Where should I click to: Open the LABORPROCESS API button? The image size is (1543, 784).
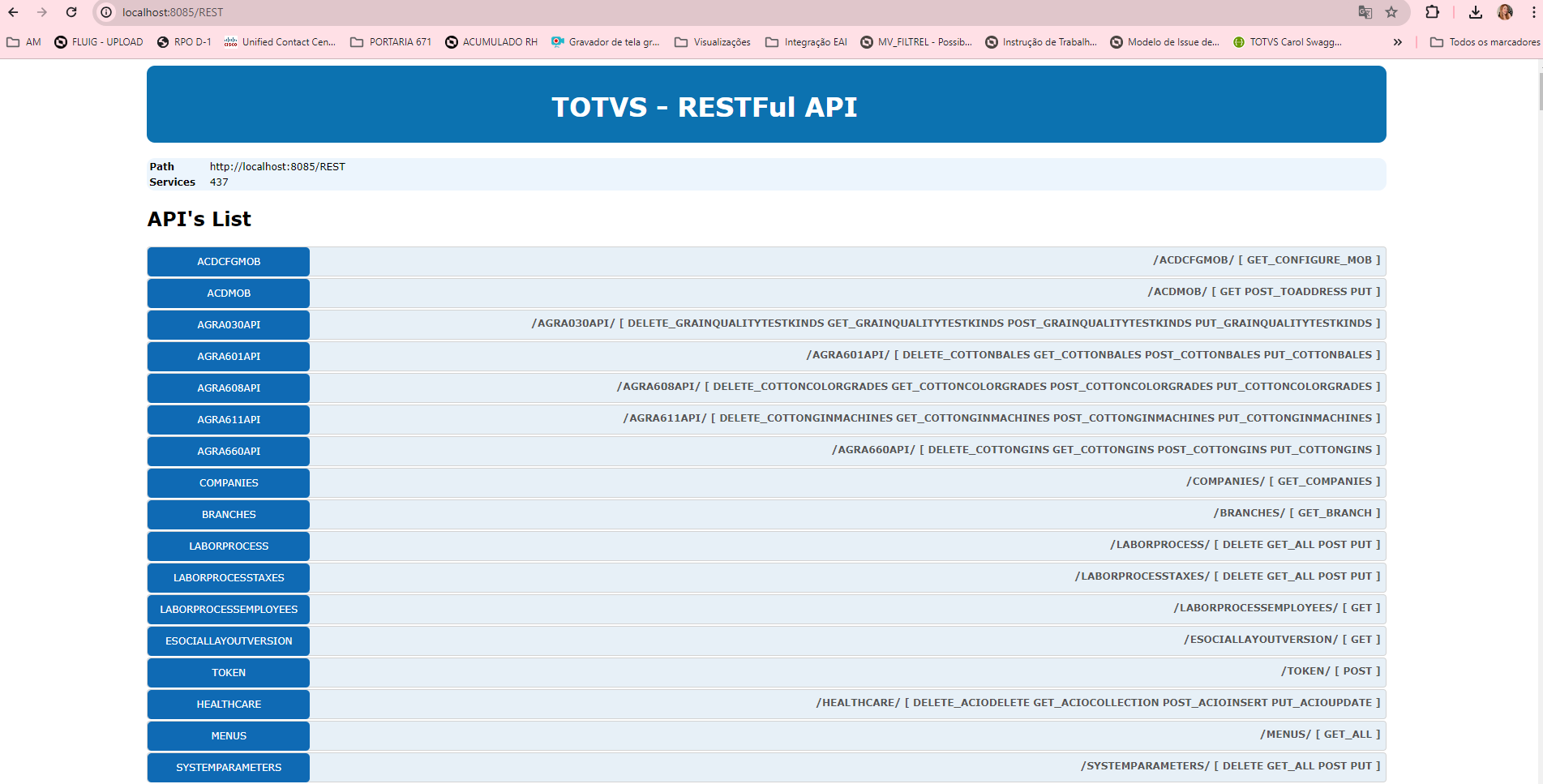(229, 546)
